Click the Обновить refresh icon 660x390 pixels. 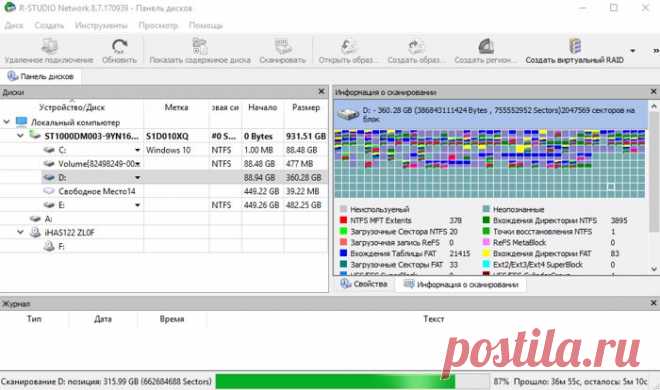120,46
